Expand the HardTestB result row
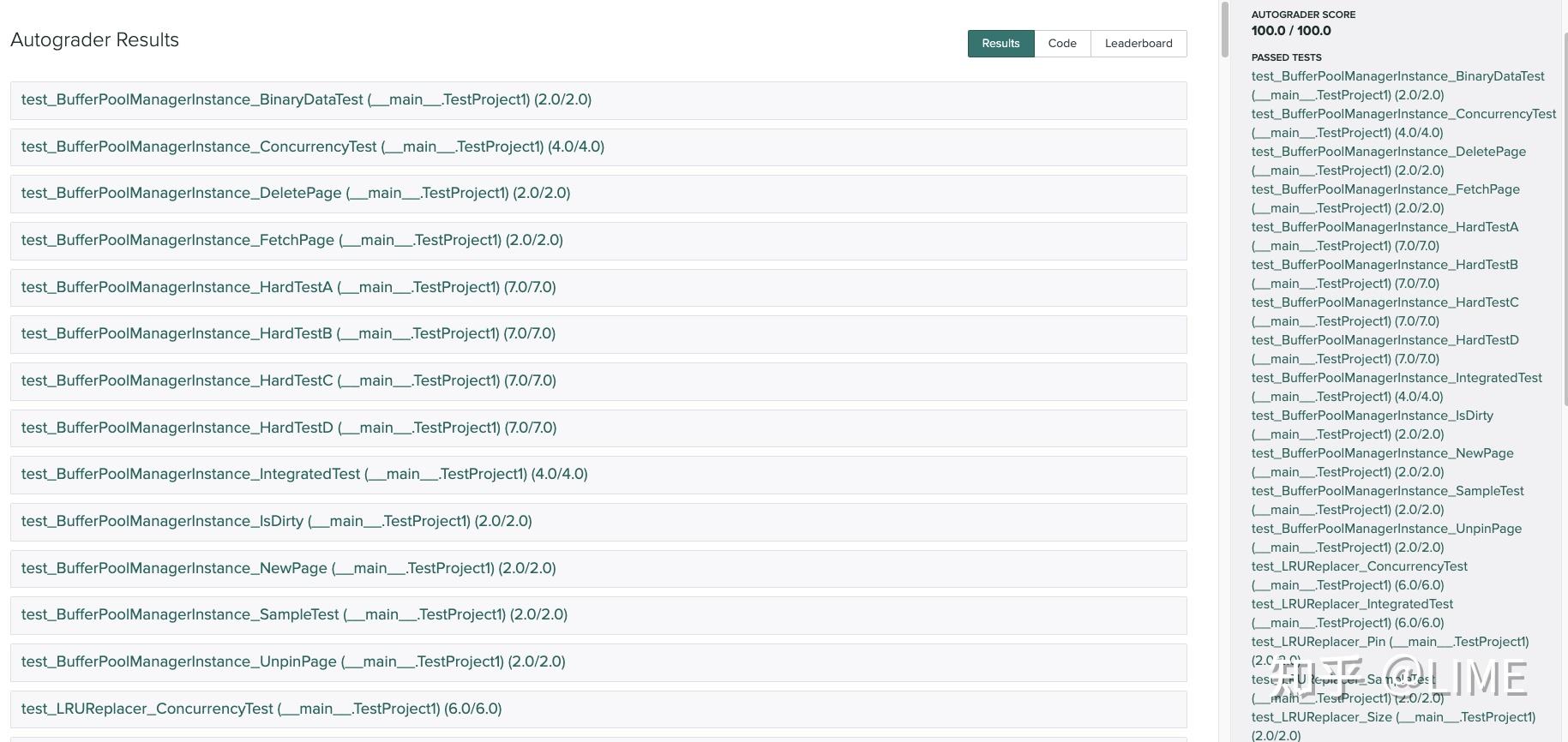The height and width of the screenshot is (742, 1568). tap(598, 334)
